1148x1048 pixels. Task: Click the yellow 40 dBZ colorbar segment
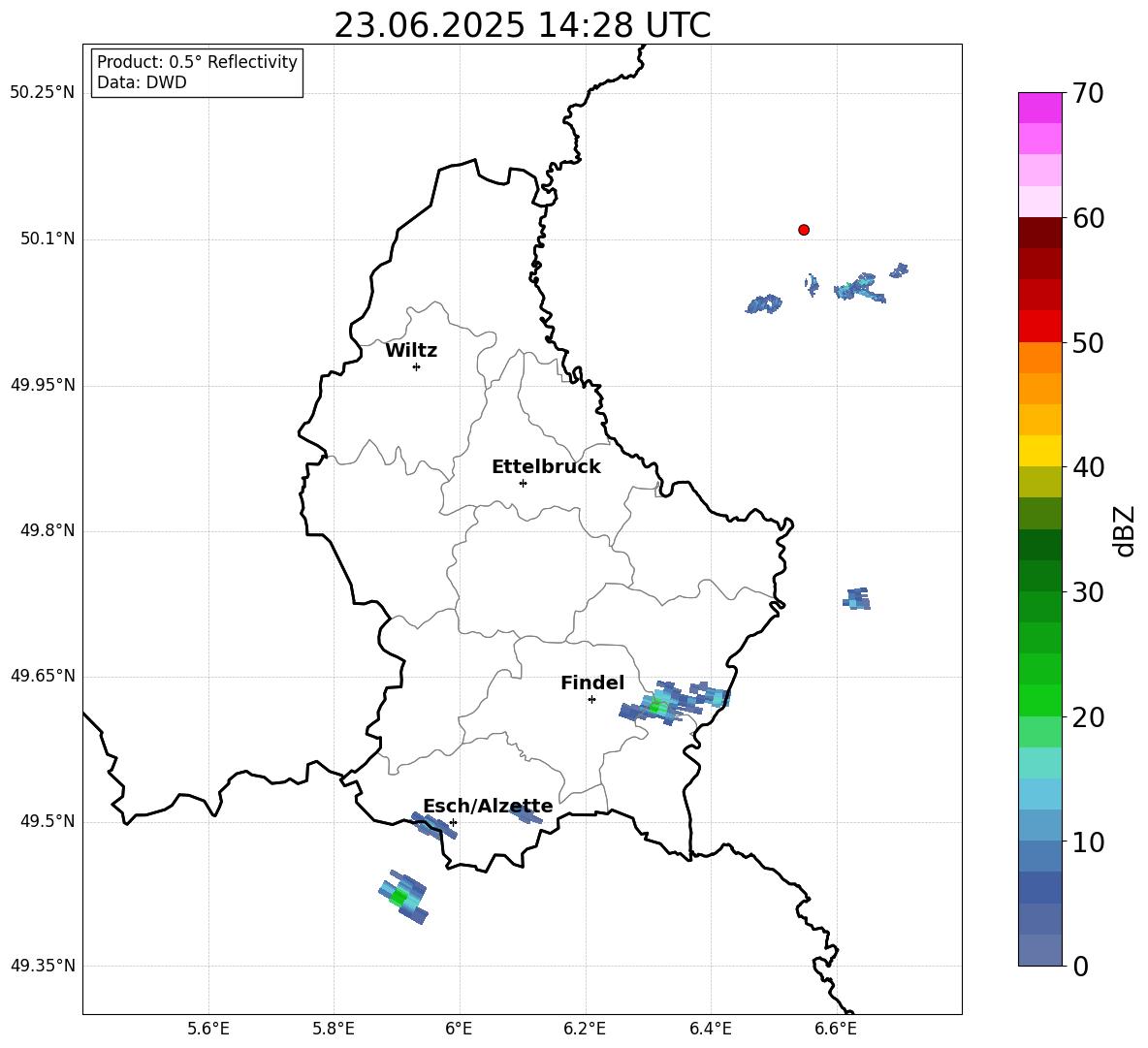pyautogui.click(x=1039, y=451)
